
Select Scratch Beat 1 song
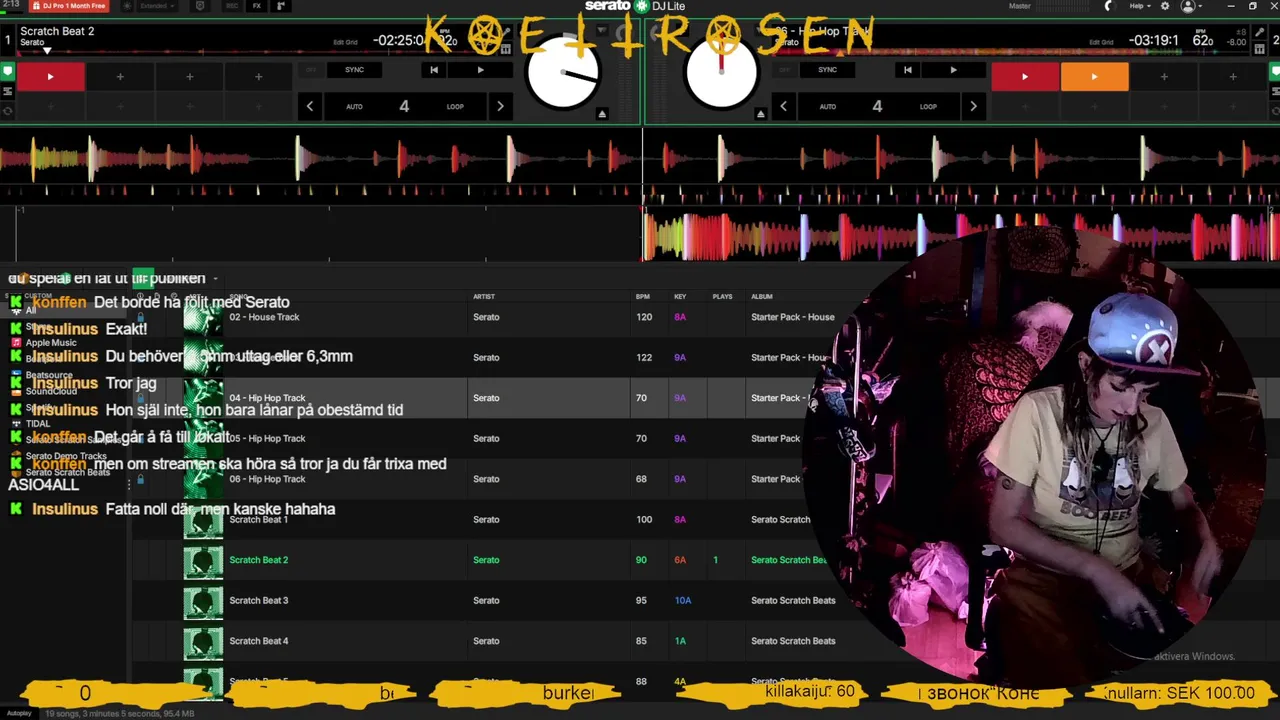(x=258, y=519)
